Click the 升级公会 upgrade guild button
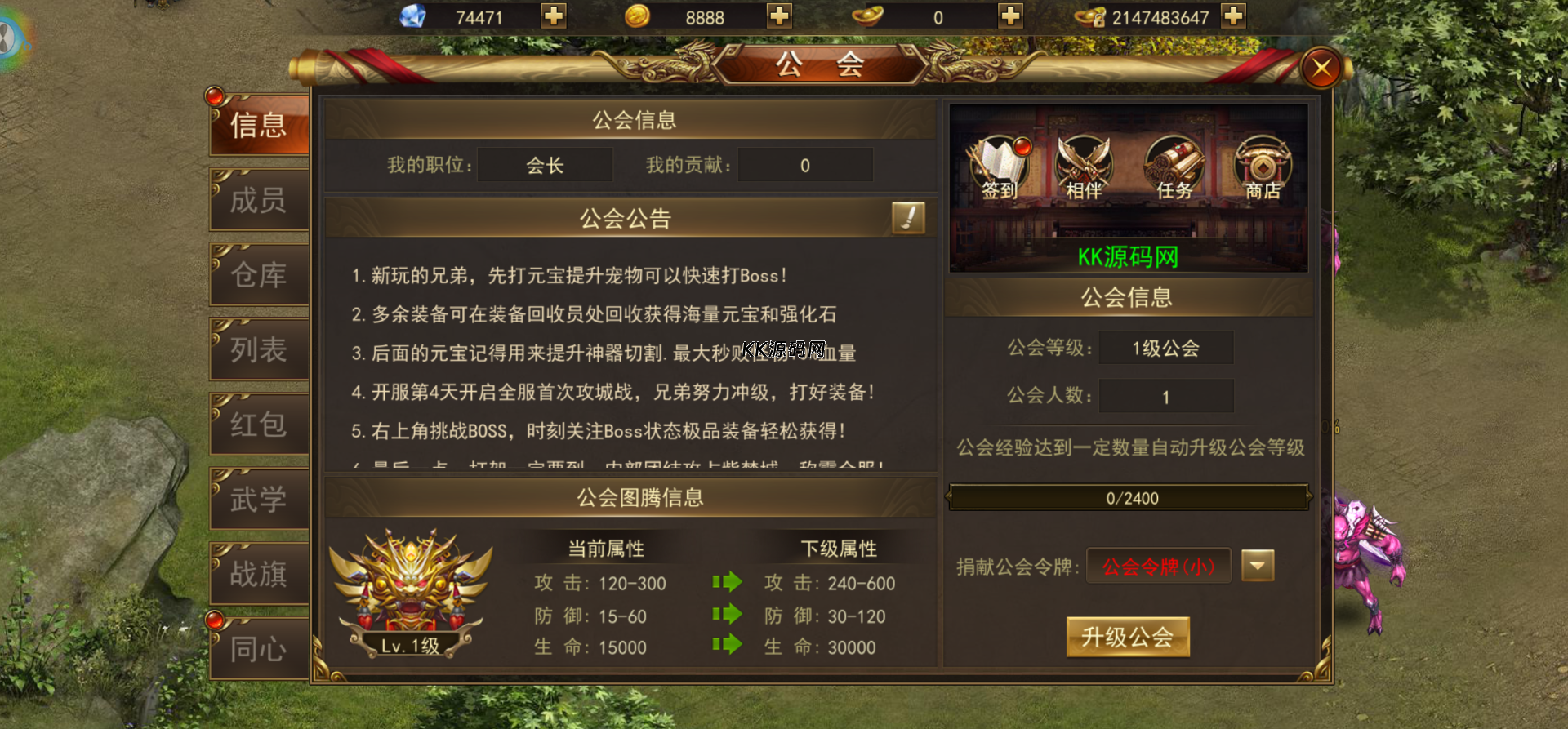Image resolution: width=1568 pixels, height=729 pixels. pos(1128,637)
